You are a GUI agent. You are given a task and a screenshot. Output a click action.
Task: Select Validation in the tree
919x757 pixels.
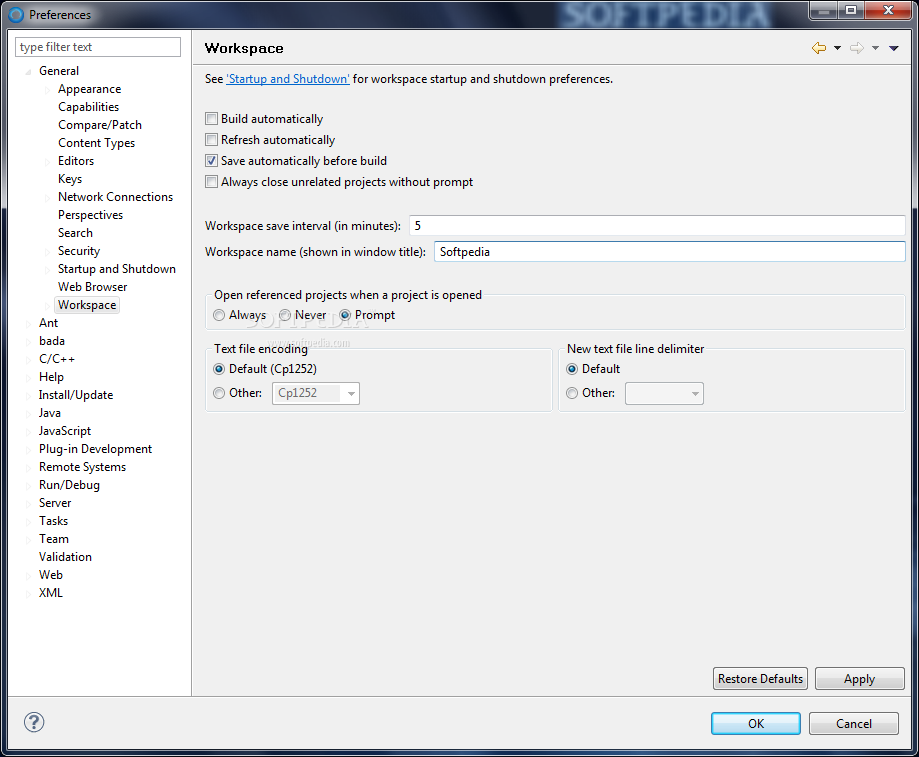tap(65, 557)
